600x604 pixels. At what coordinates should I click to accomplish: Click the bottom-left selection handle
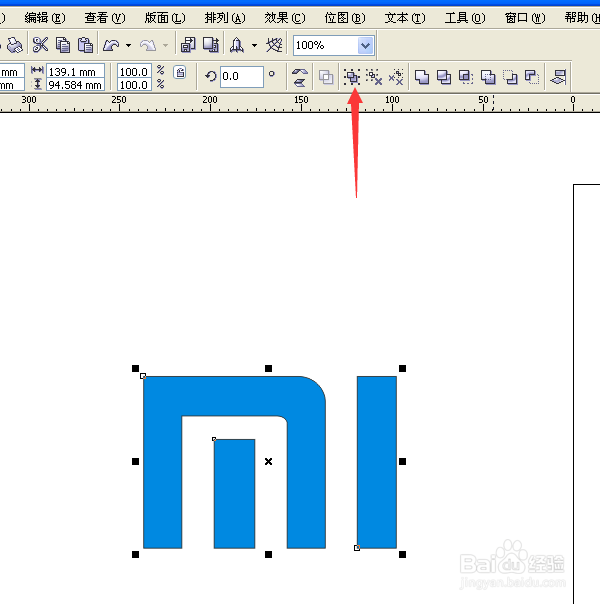pyautogui.click(x=135, y=554)
